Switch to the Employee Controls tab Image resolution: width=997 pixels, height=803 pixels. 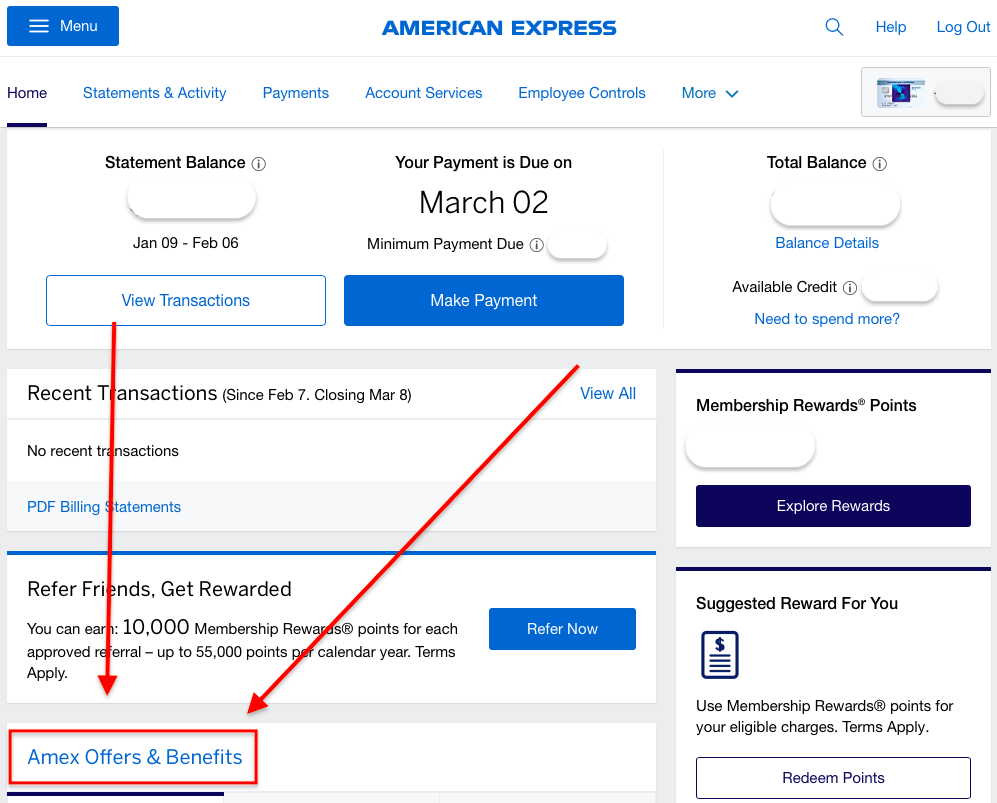click(x=582, y=93)
